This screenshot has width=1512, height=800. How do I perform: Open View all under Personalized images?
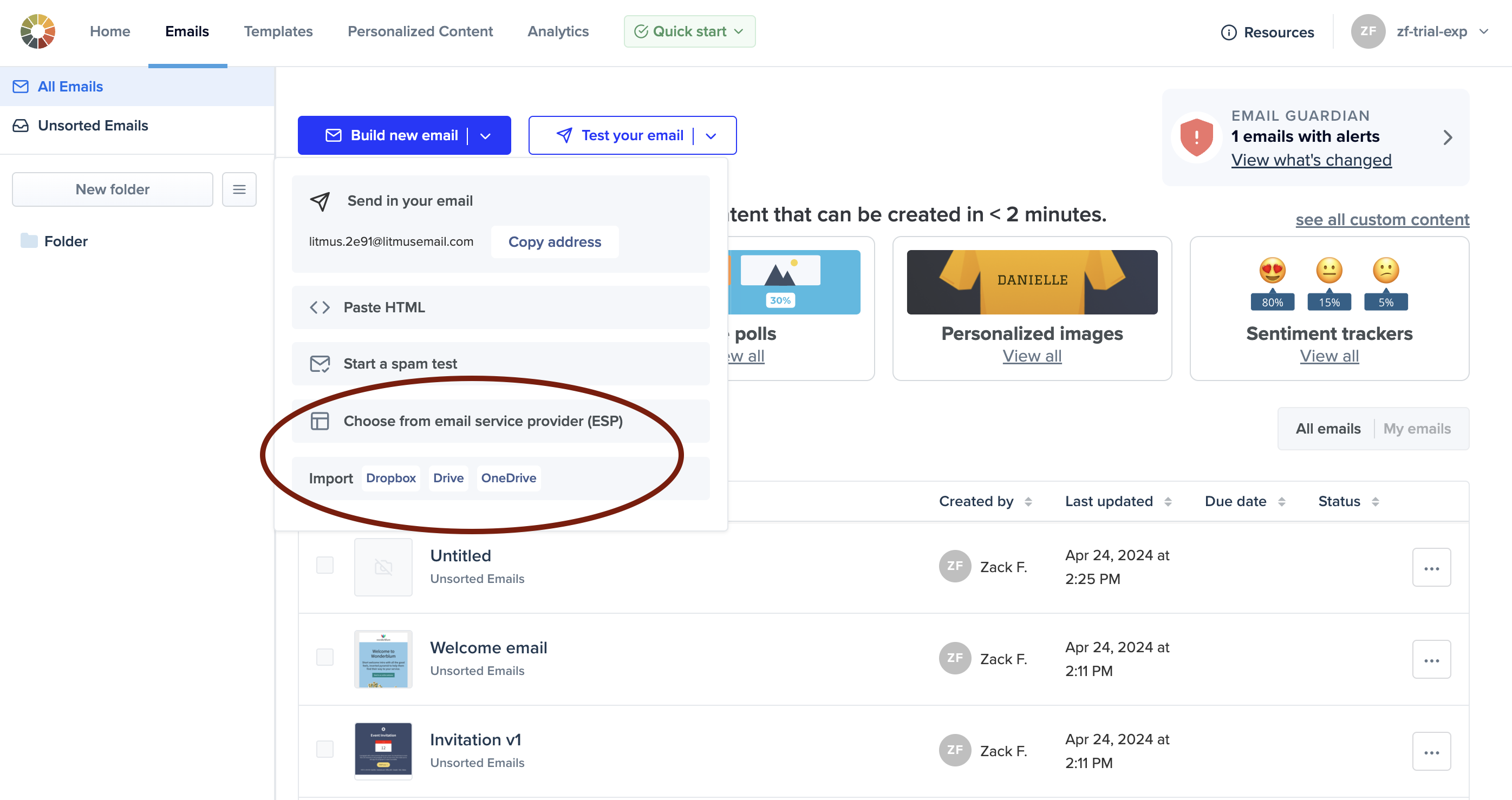(x=1032, y=356)
